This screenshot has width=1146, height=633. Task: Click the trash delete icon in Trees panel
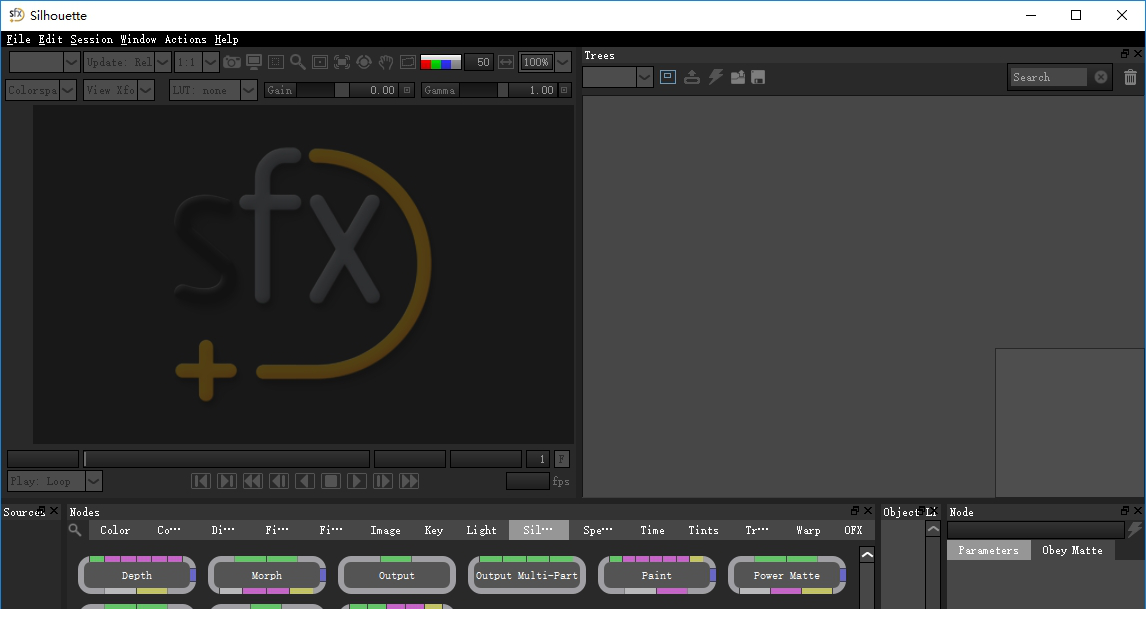pos(1130,77)
